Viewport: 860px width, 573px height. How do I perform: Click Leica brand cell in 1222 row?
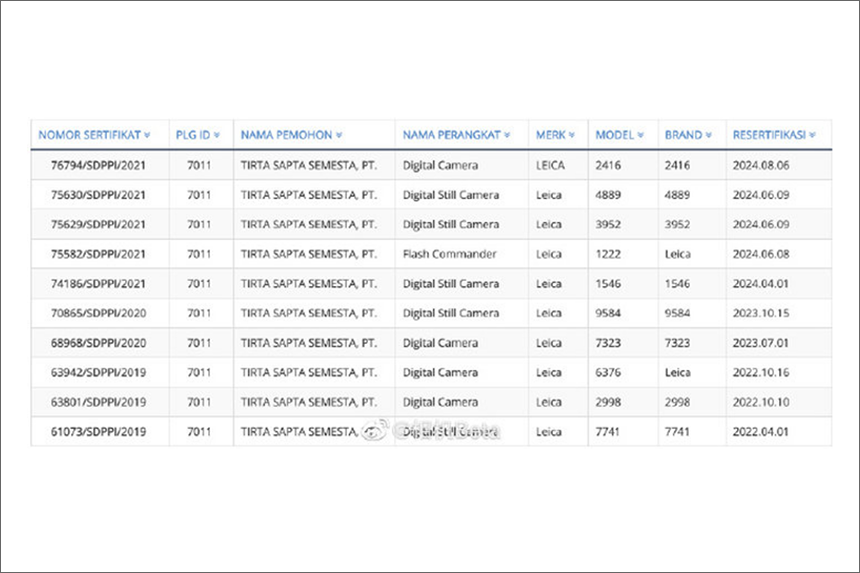point(677,254)
